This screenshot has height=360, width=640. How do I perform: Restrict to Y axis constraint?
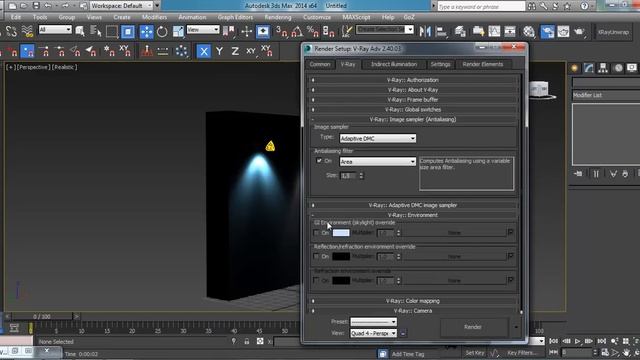pos(219,51)
